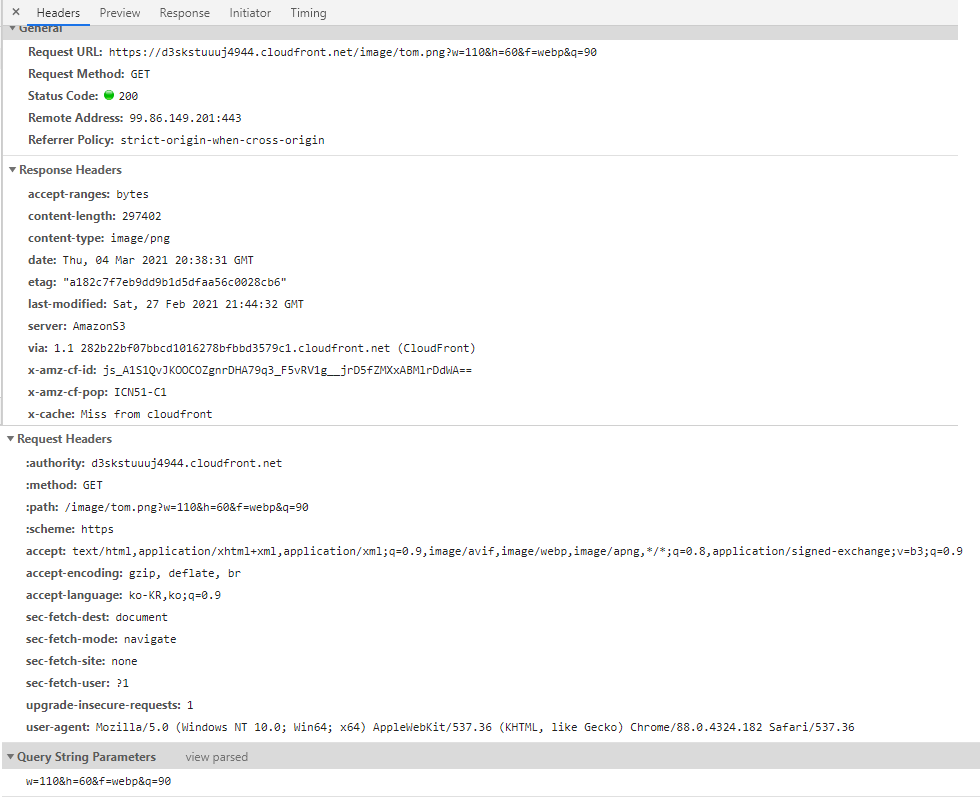The width and height of the screenshot is (980, 798).
Task: Select the last-modified Sat, 27 Feb 2021 value
Action: point(208,304)
